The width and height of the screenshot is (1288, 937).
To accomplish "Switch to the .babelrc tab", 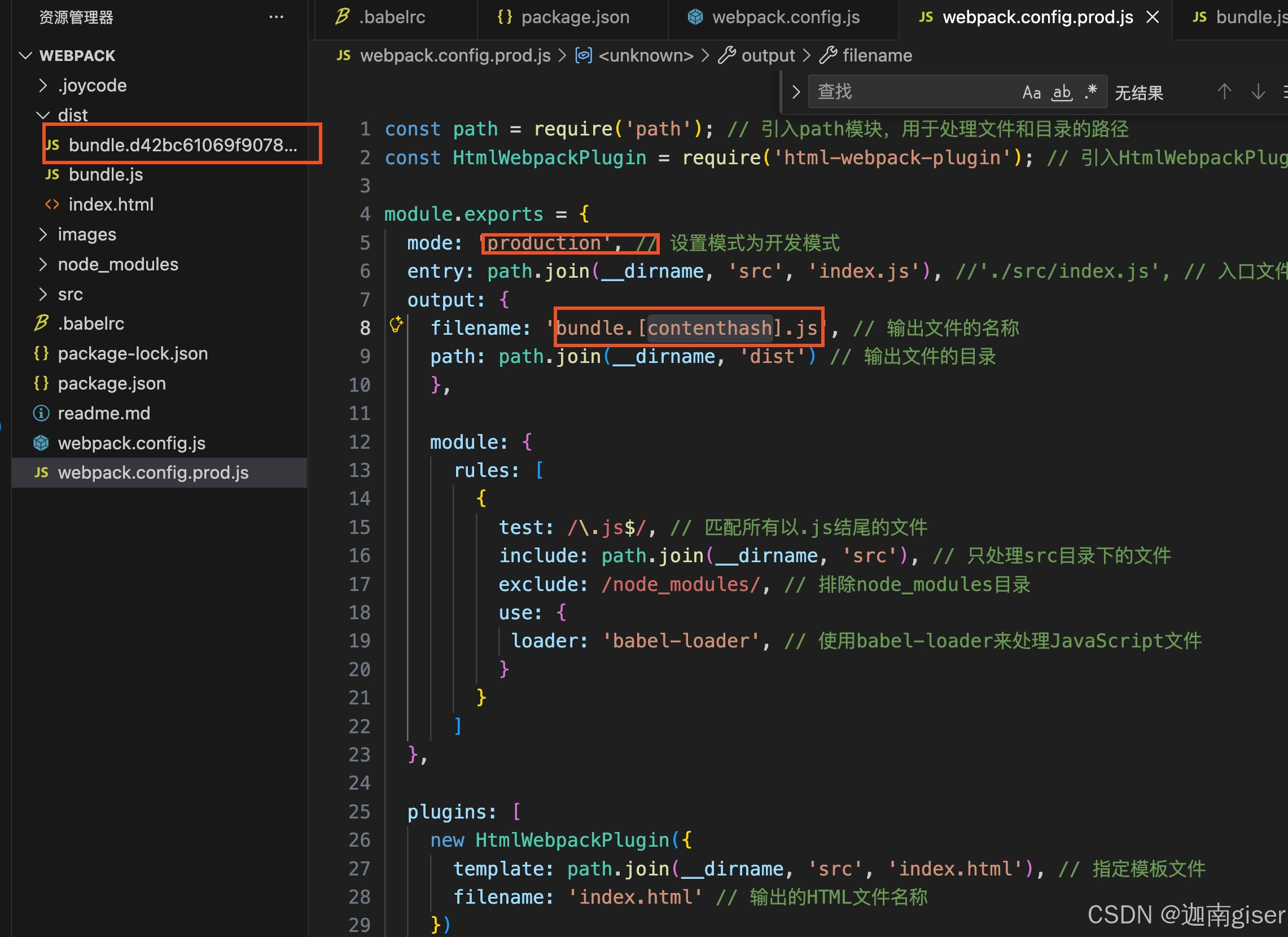I will click(x=391, y=17).
